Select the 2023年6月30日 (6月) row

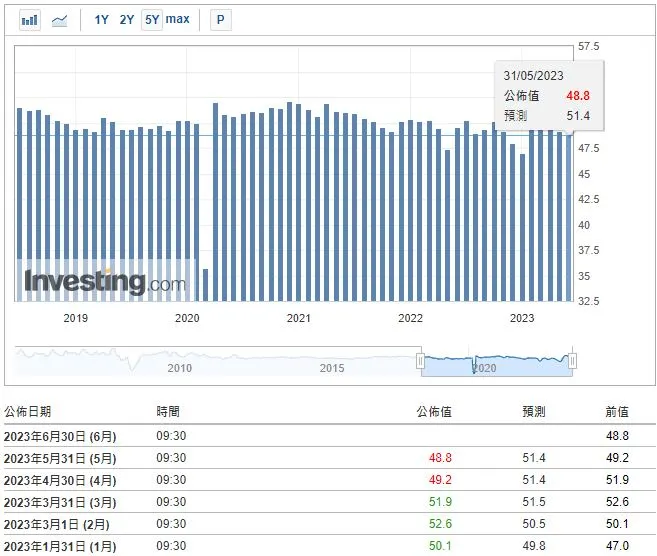tap(60, 436)
